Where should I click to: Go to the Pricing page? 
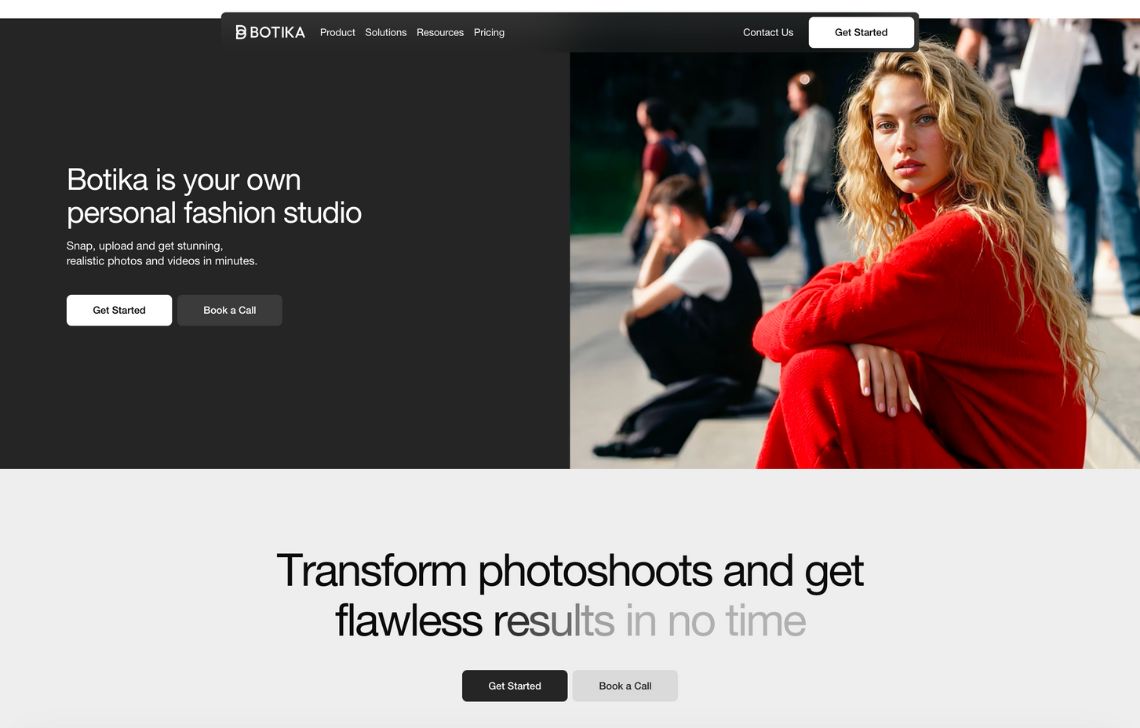(x=489, y=32)
